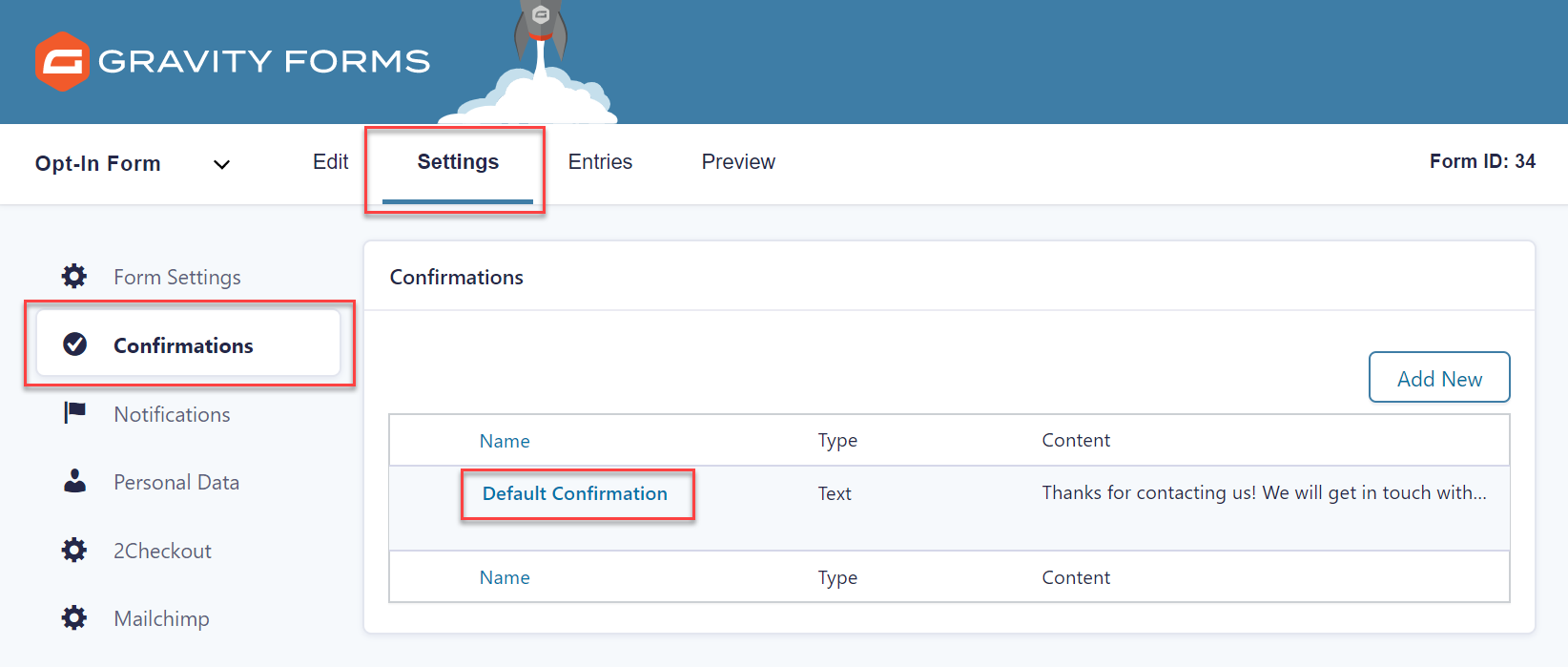Click the 'Thanks for contacting us!' content cell

(1264, 492)
